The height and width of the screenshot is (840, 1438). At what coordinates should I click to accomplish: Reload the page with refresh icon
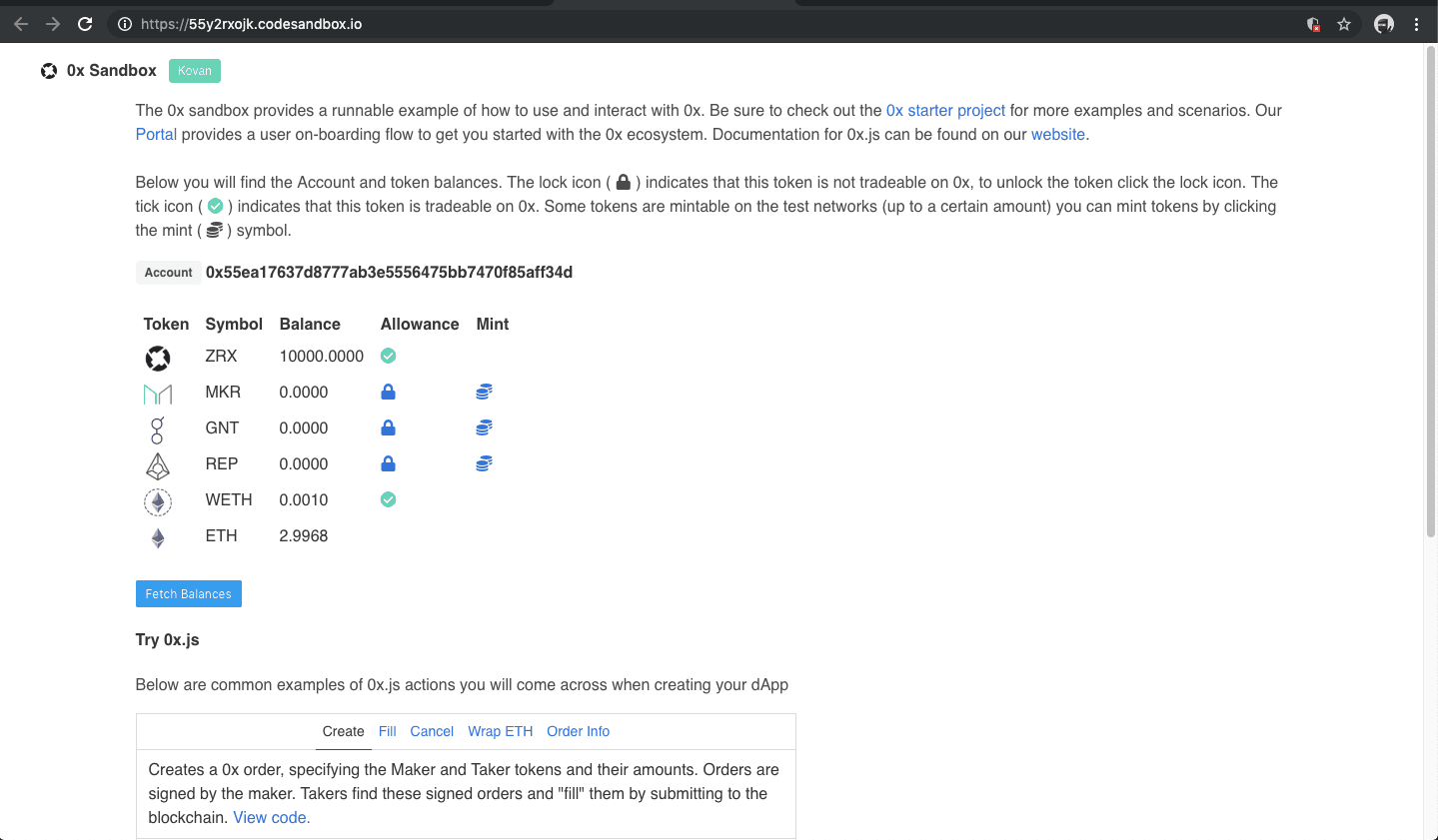pos(85,24)
